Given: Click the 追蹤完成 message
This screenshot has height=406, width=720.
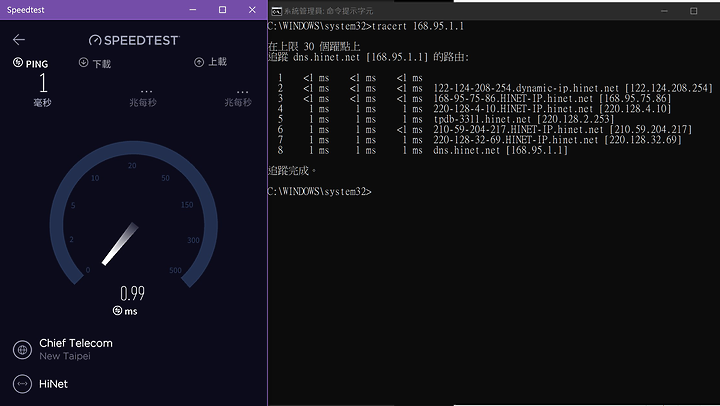Looking at the screenshot, I should (x=292, y=171).
